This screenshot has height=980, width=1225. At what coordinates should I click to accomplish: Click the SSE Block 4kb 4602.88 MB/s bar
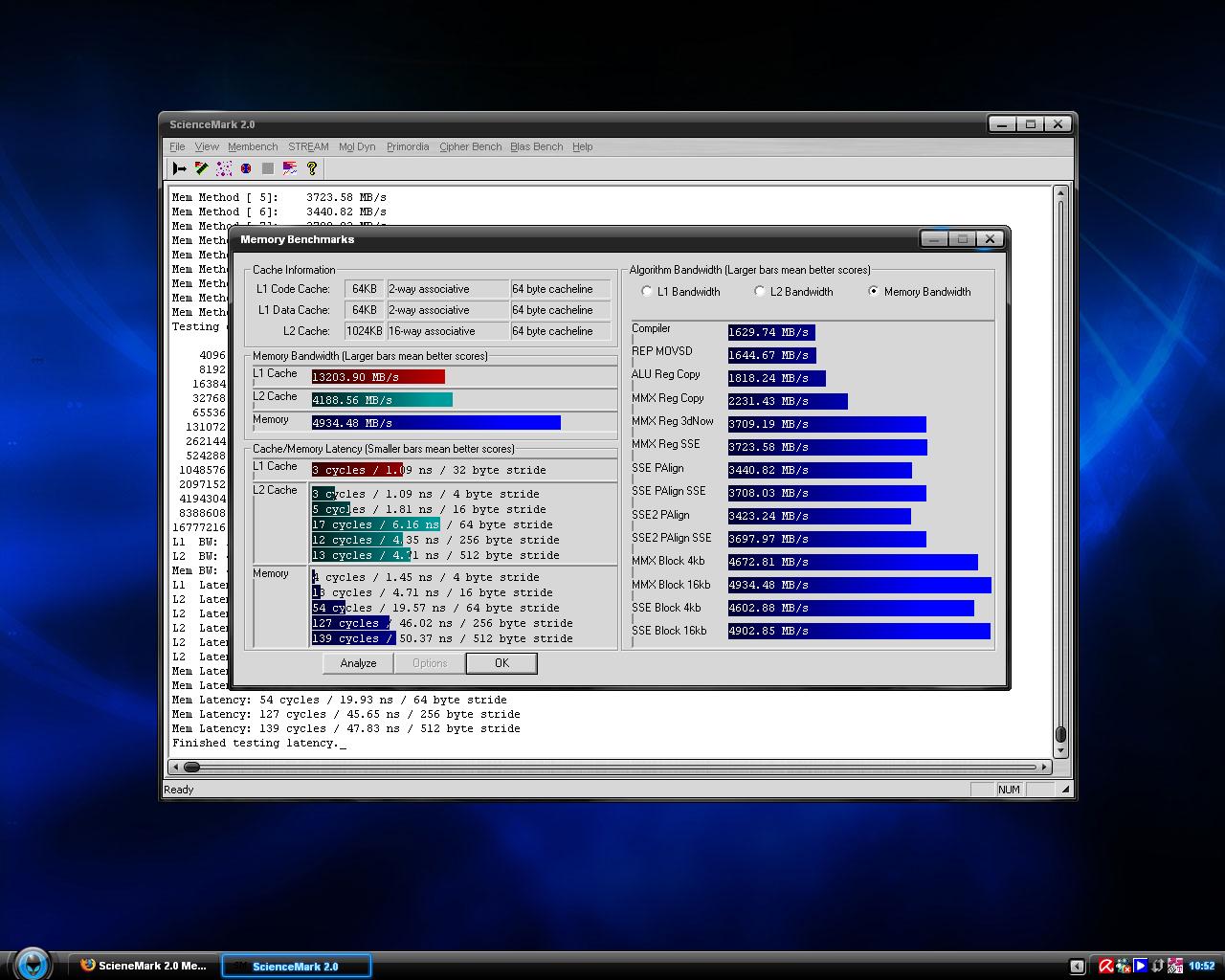pyautogui.click(x=851, y=608)
